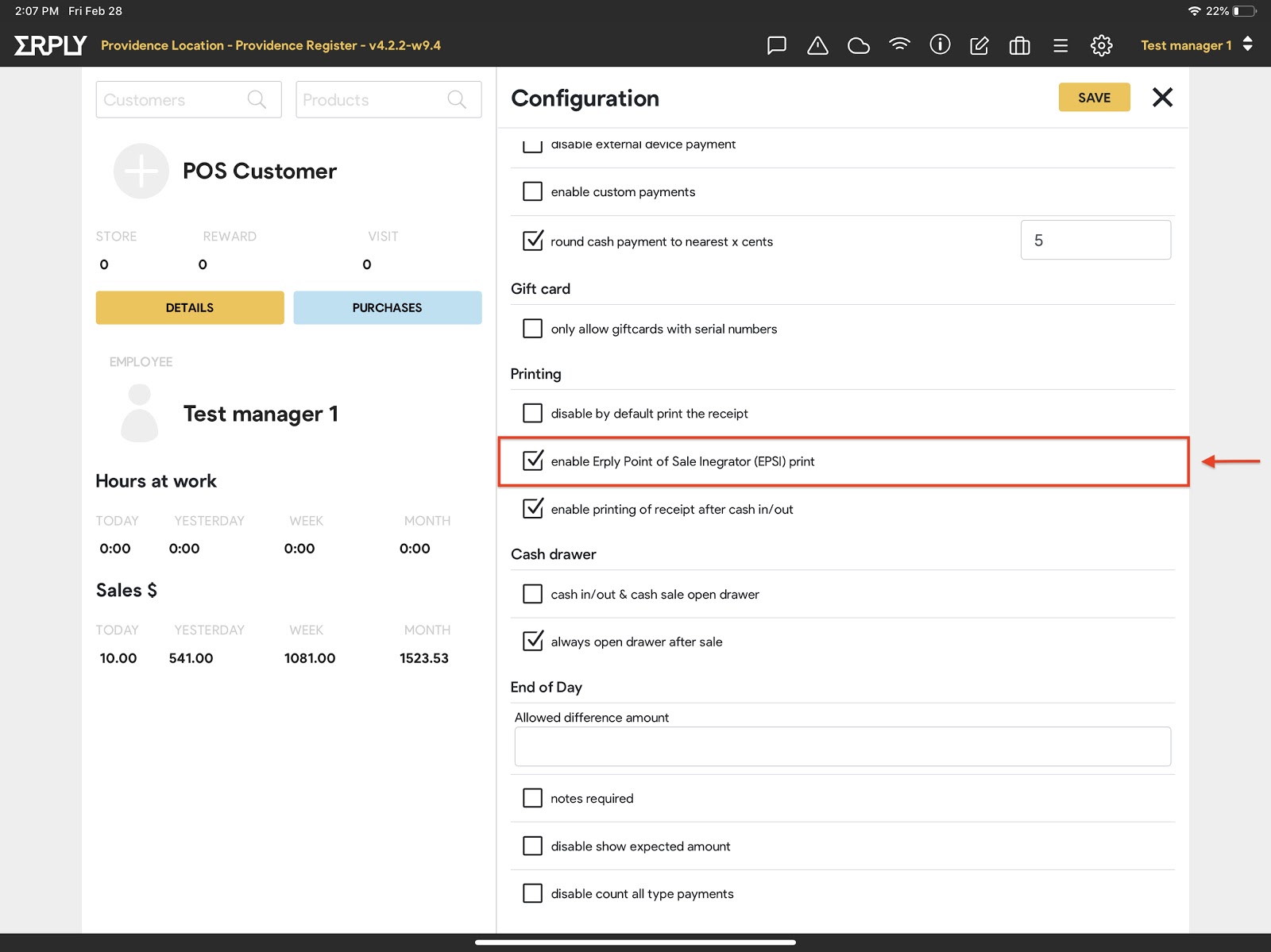Click the Products search magnifier icon

point(457,99)
